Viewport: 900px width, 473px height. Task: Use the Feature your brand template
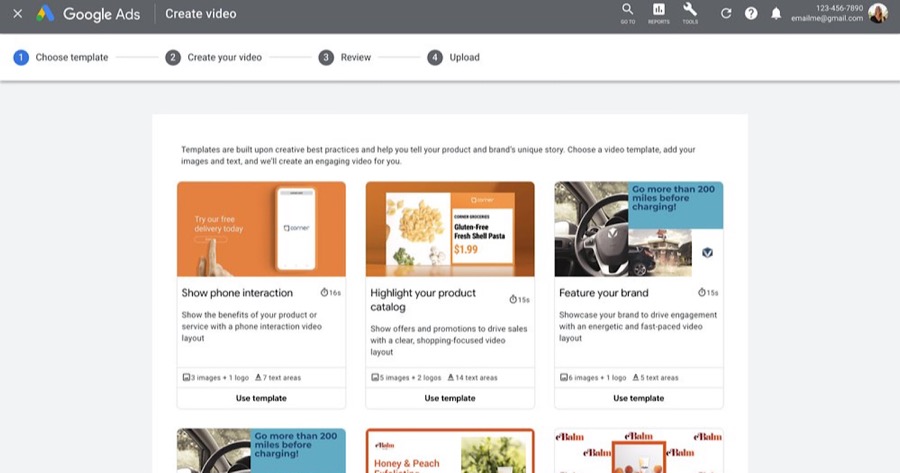tap(639, 398)
